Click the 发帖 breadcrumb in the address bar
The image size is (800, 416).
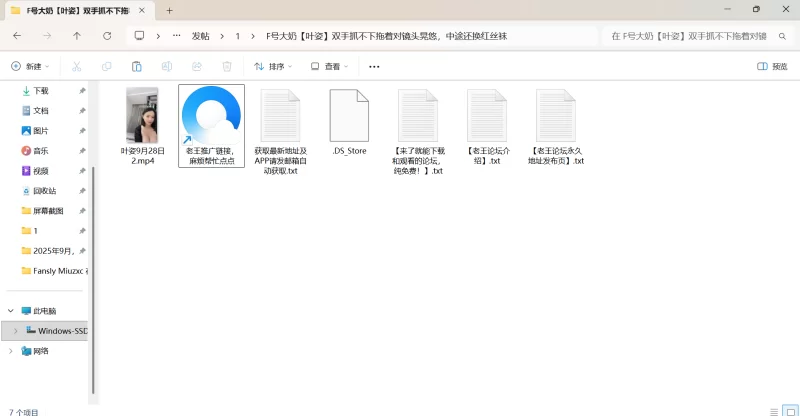pos(201,35)
